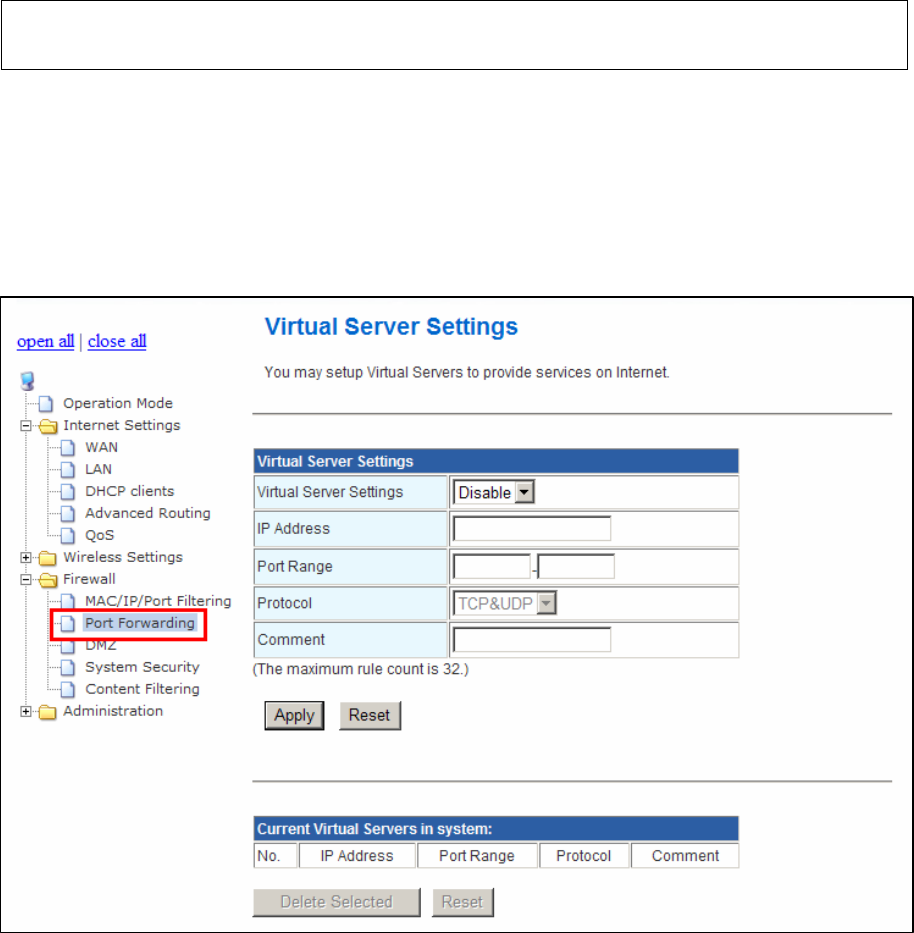Click the Advanced Routing page icon
This screenshot has height=933, width=914.
[68, 514]
